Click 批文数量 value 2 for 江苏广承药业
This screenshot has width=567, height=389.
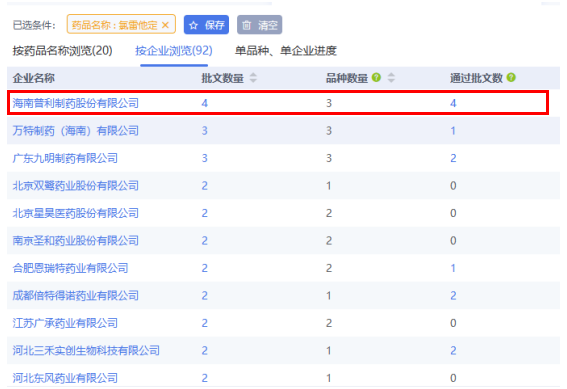205,323
